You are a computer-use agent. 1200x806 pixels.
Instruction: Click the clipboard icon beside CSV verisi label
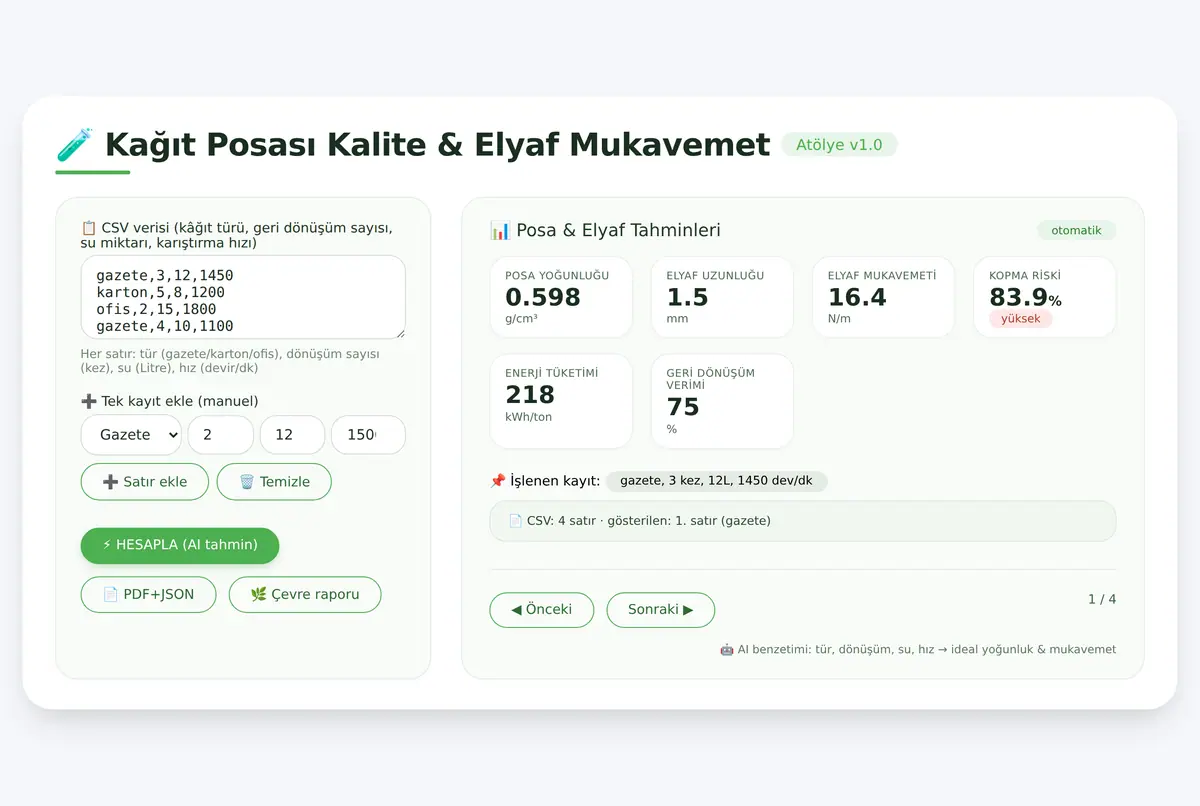[x=88, y=227]
